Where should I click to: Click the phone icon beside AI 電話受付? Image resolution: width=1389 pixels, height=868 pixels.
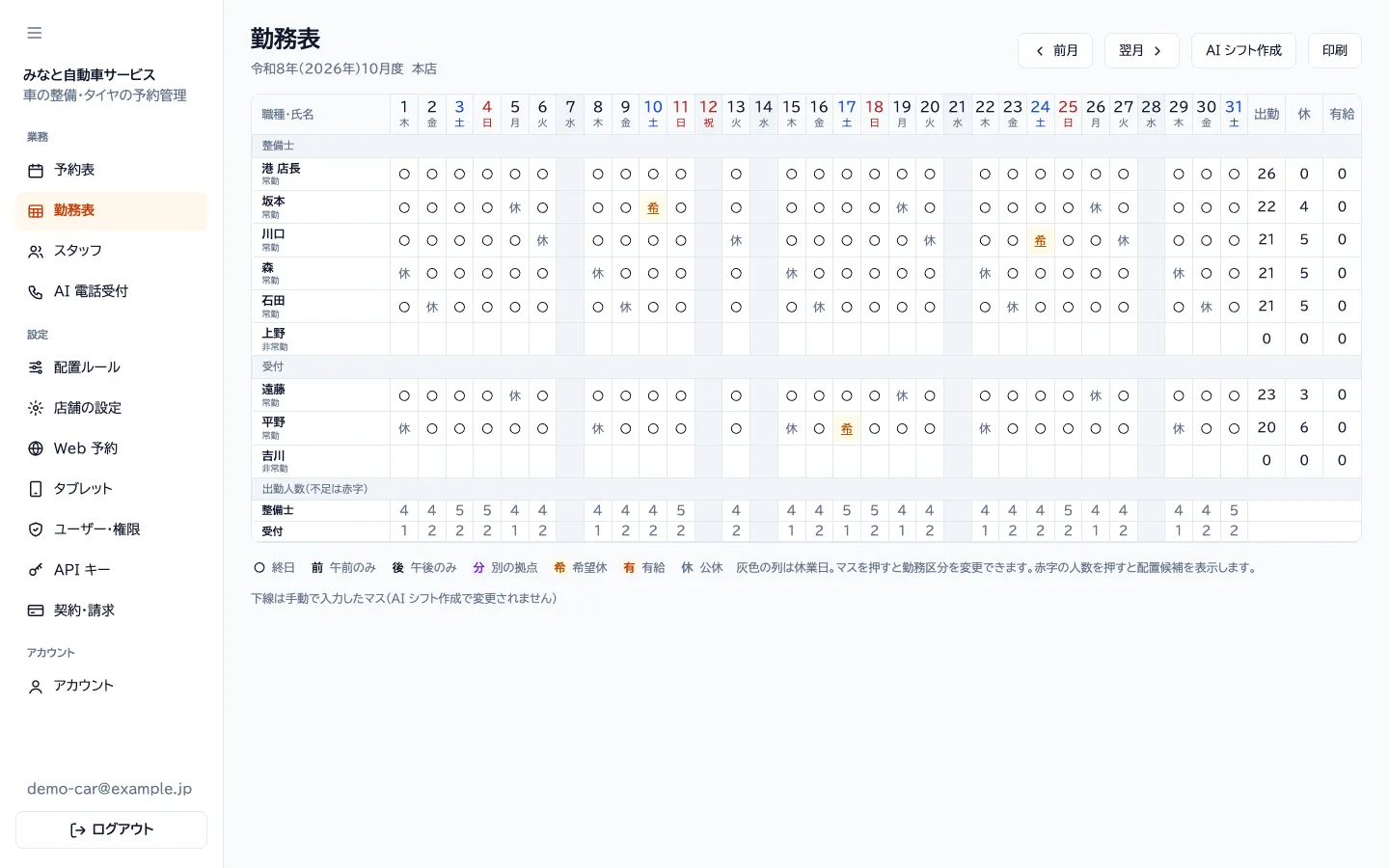coord(36,292)
